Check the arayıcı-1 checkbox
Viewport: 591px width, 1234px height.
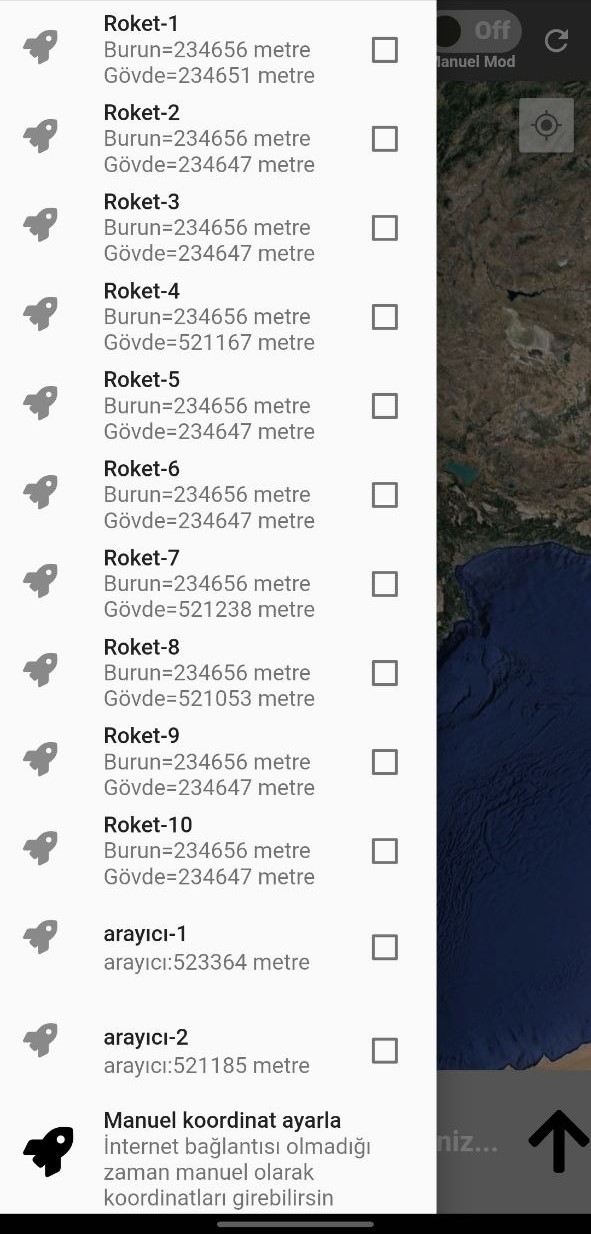click(x=385, y=946)
